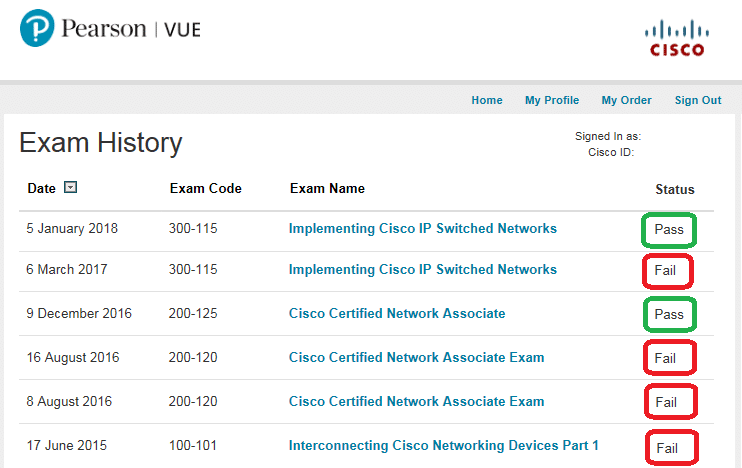
Task: Click exam code 200-120 for 8 August 2016
Action: click(x=193, y=402)
